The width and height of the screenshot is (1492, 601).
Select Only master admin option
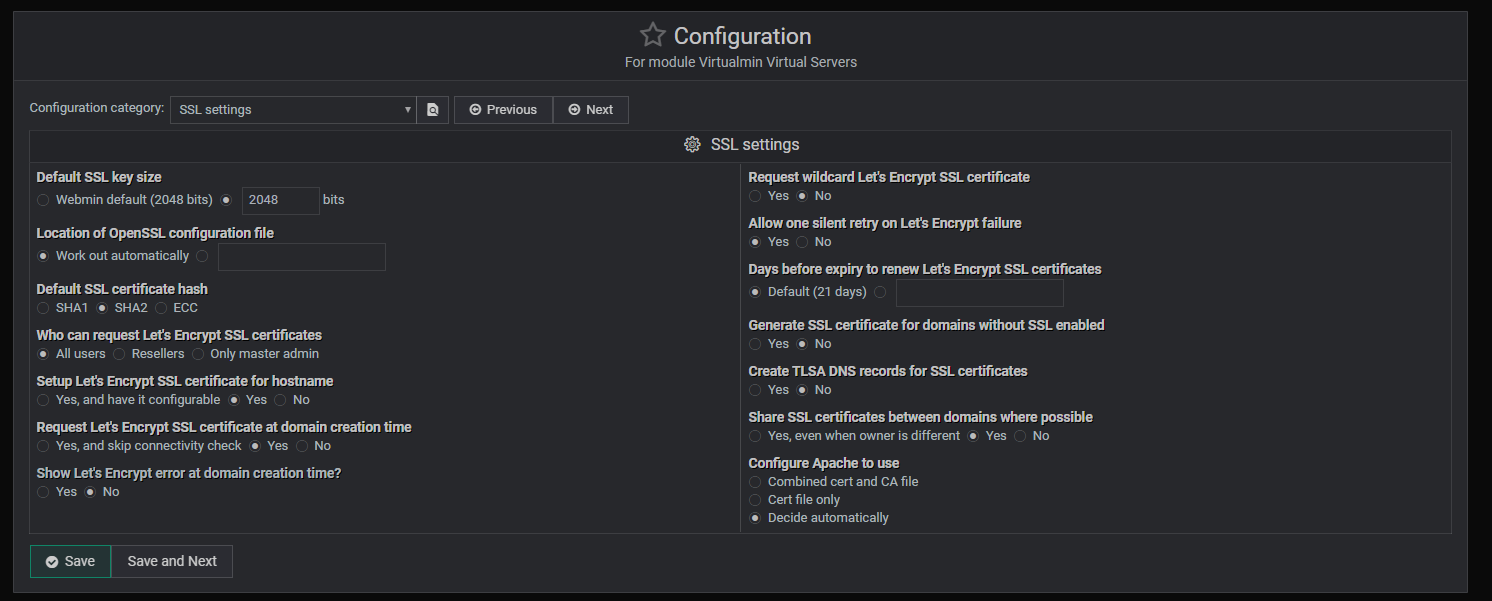click(198, 354)
